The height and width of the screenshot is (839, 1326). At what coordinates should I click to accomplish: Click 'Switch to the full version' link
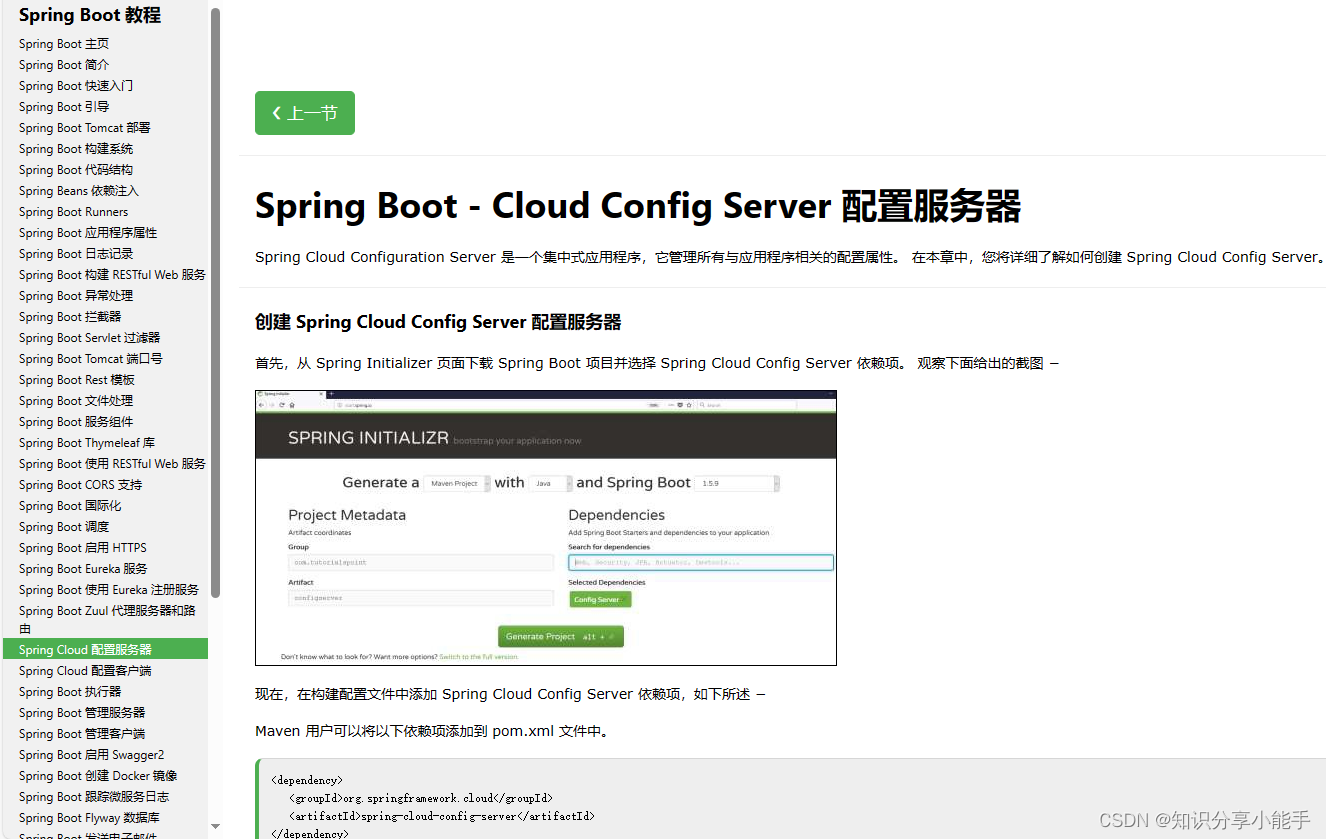478,657
